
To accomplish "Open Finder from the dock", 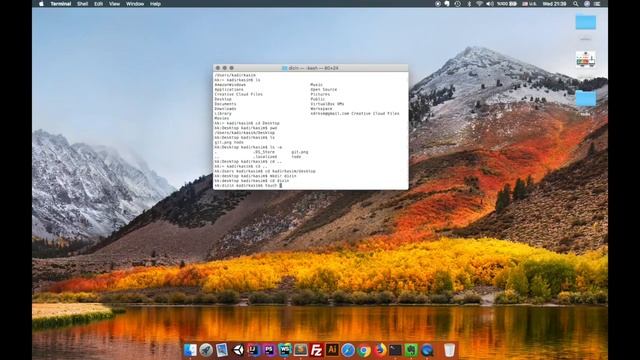I will click(x=190, y=350).
